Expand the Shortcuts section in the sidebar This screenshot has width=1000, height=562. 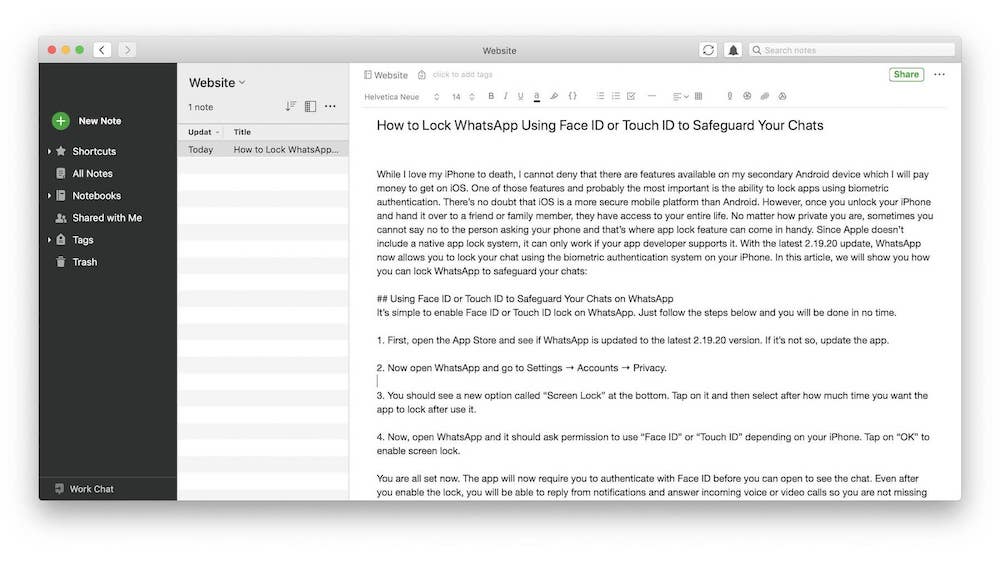click(x=49, y=152)
